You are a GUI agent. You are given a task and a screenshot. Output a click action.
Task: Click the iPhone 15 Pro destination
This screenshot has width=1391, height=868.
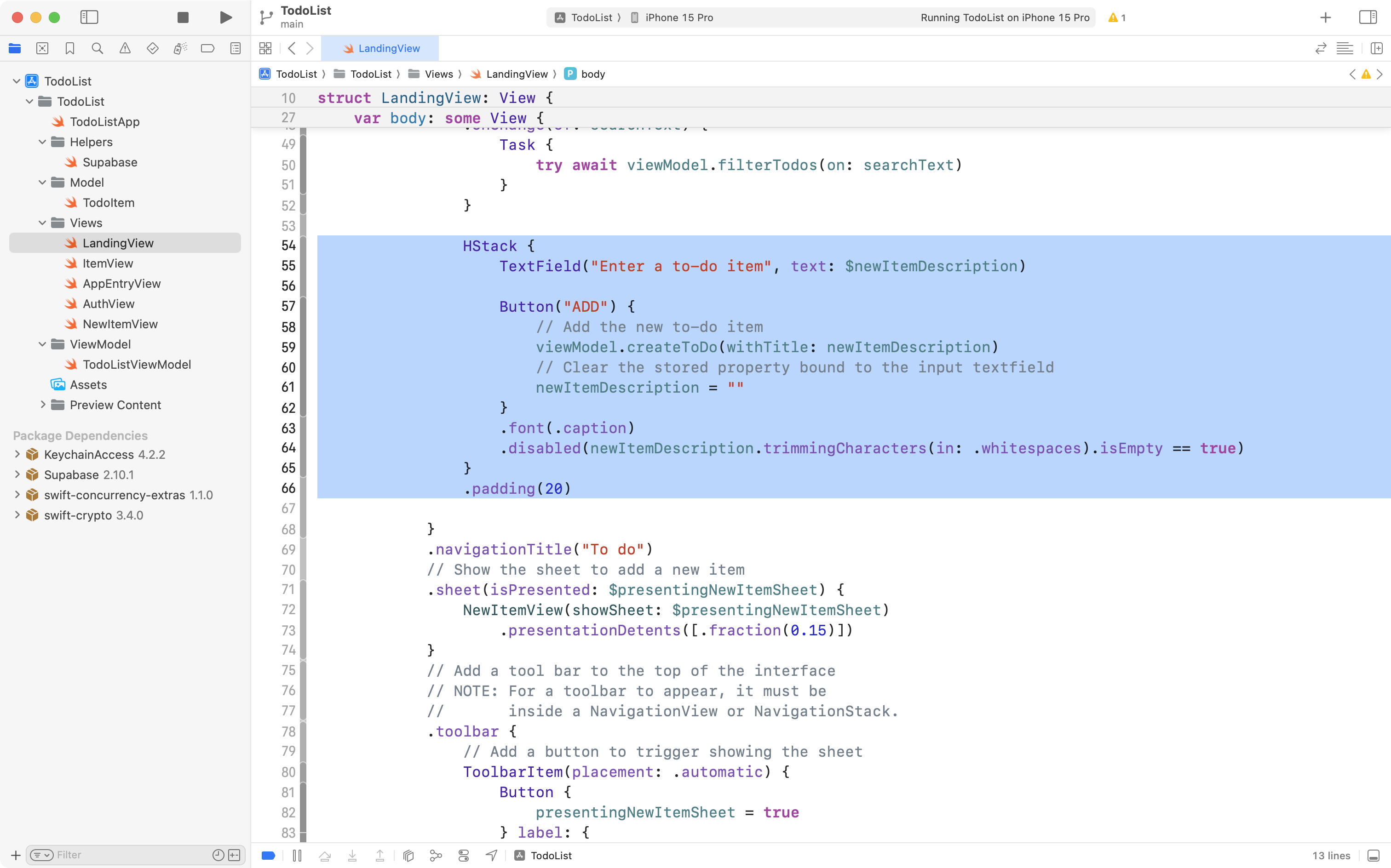678,17
